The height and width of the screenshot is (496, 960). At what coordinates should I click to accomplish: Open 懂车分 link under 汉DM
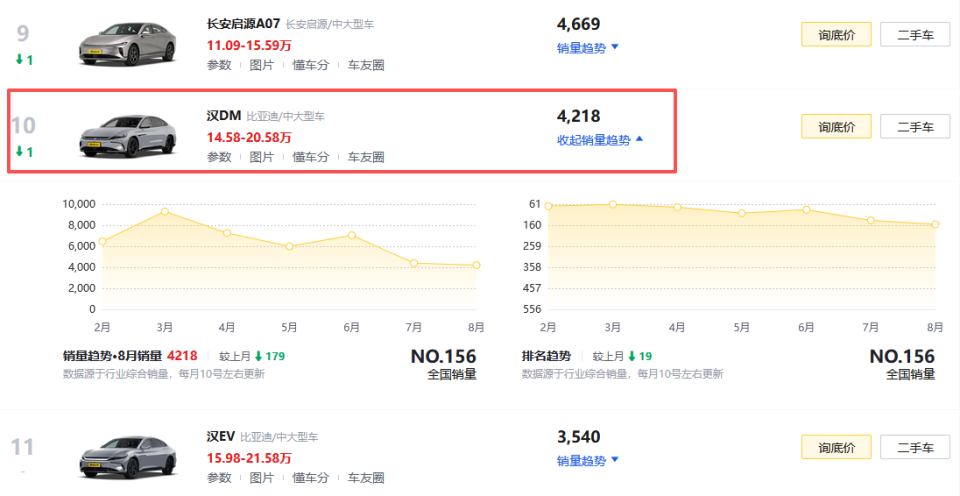point(310,157)
